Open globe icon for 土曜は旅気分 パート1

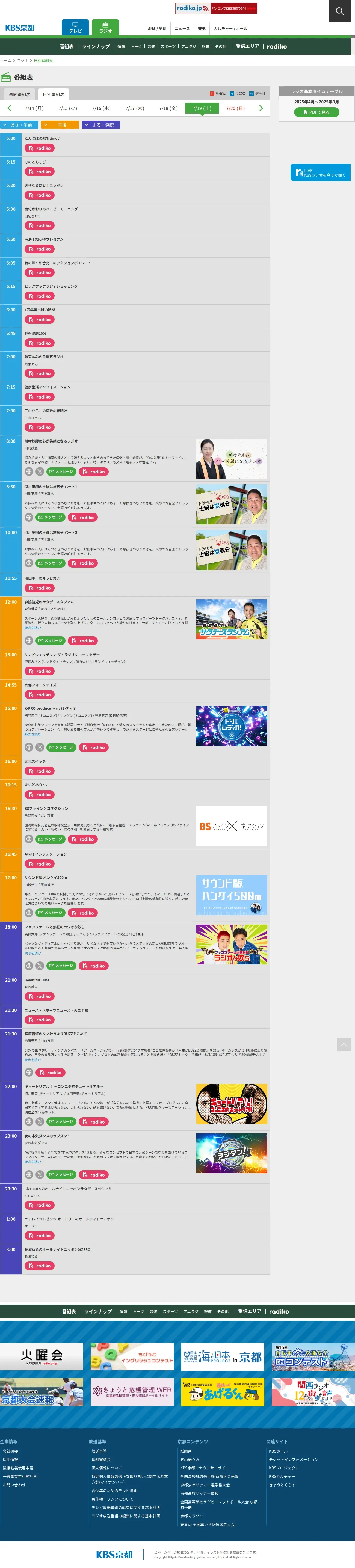[29, 517]
